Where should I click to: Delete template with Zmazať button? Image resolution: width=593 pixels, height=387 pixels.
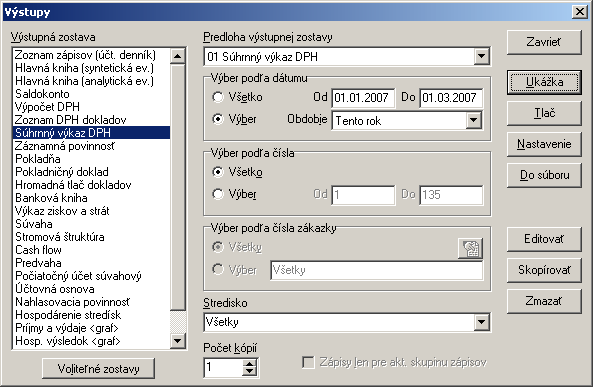coord(544,301)
